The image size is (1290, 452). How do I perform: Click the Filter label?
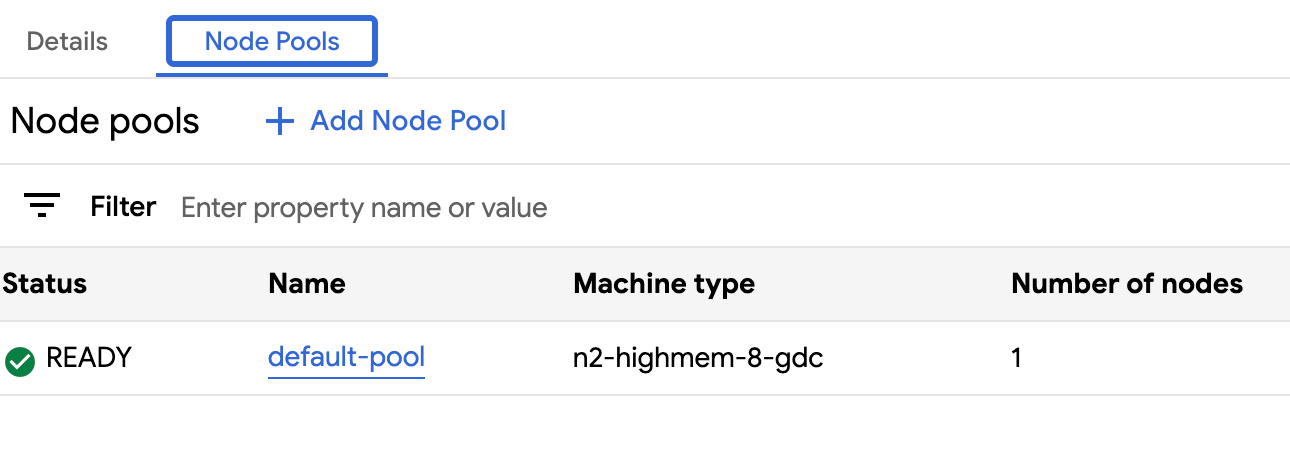pos(123,207)
